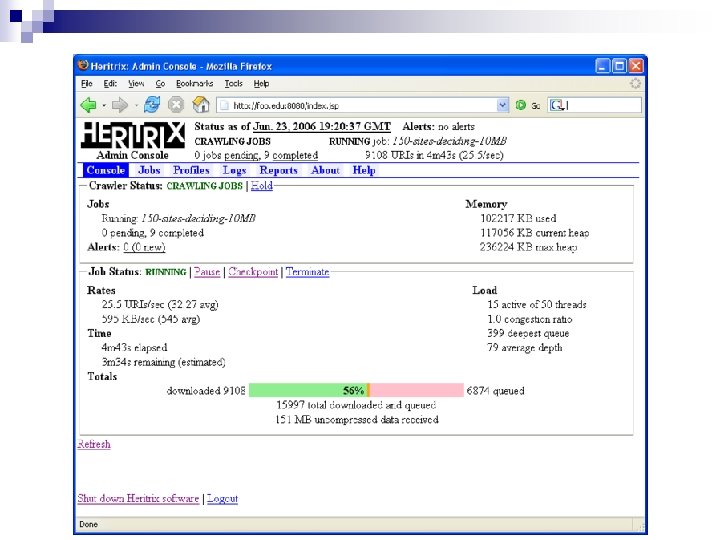Click '15 active of 50 threads' text
This screenshot has width=720, height=540.
(x=537, y=304)
